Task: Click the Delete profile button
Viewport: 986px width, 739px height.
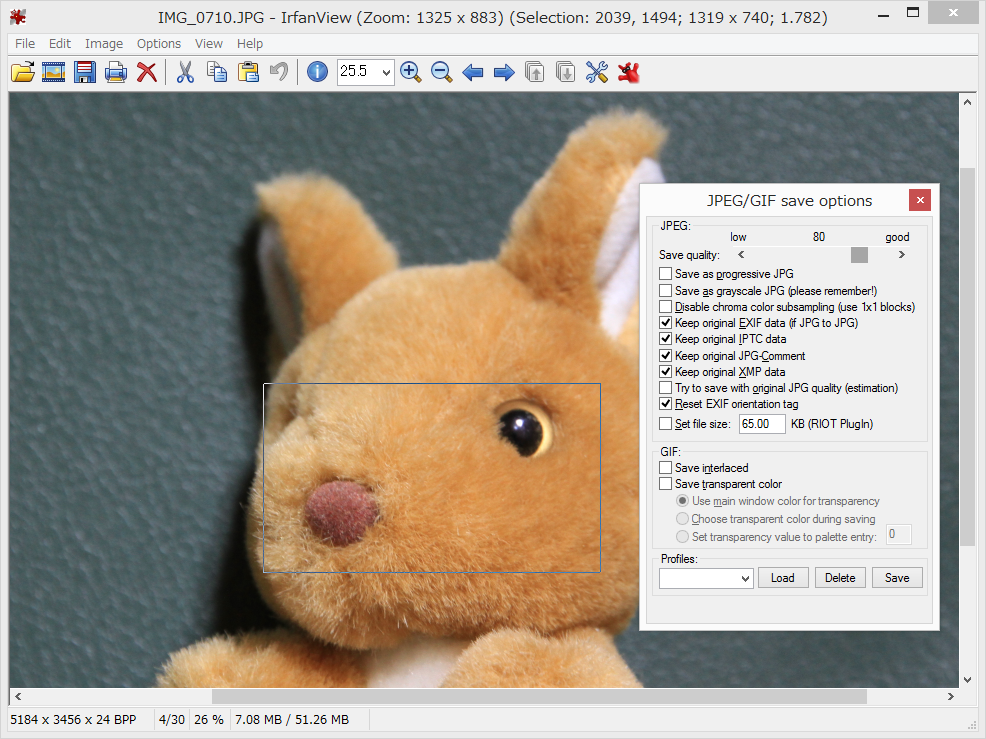Action: coord(840,578)
